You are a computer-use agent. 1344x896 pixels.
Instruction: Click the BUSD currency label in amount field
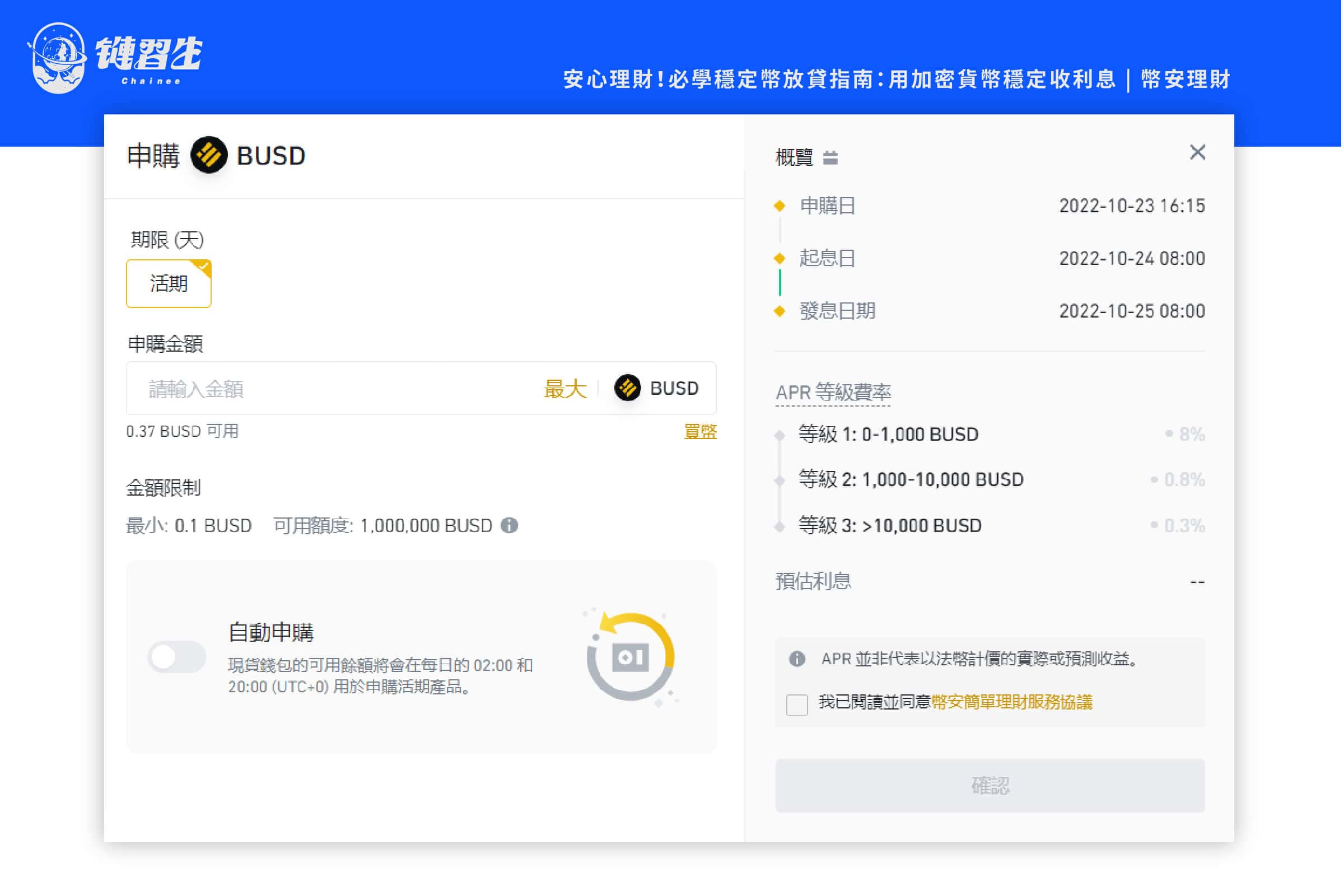(x=676, y=389)
